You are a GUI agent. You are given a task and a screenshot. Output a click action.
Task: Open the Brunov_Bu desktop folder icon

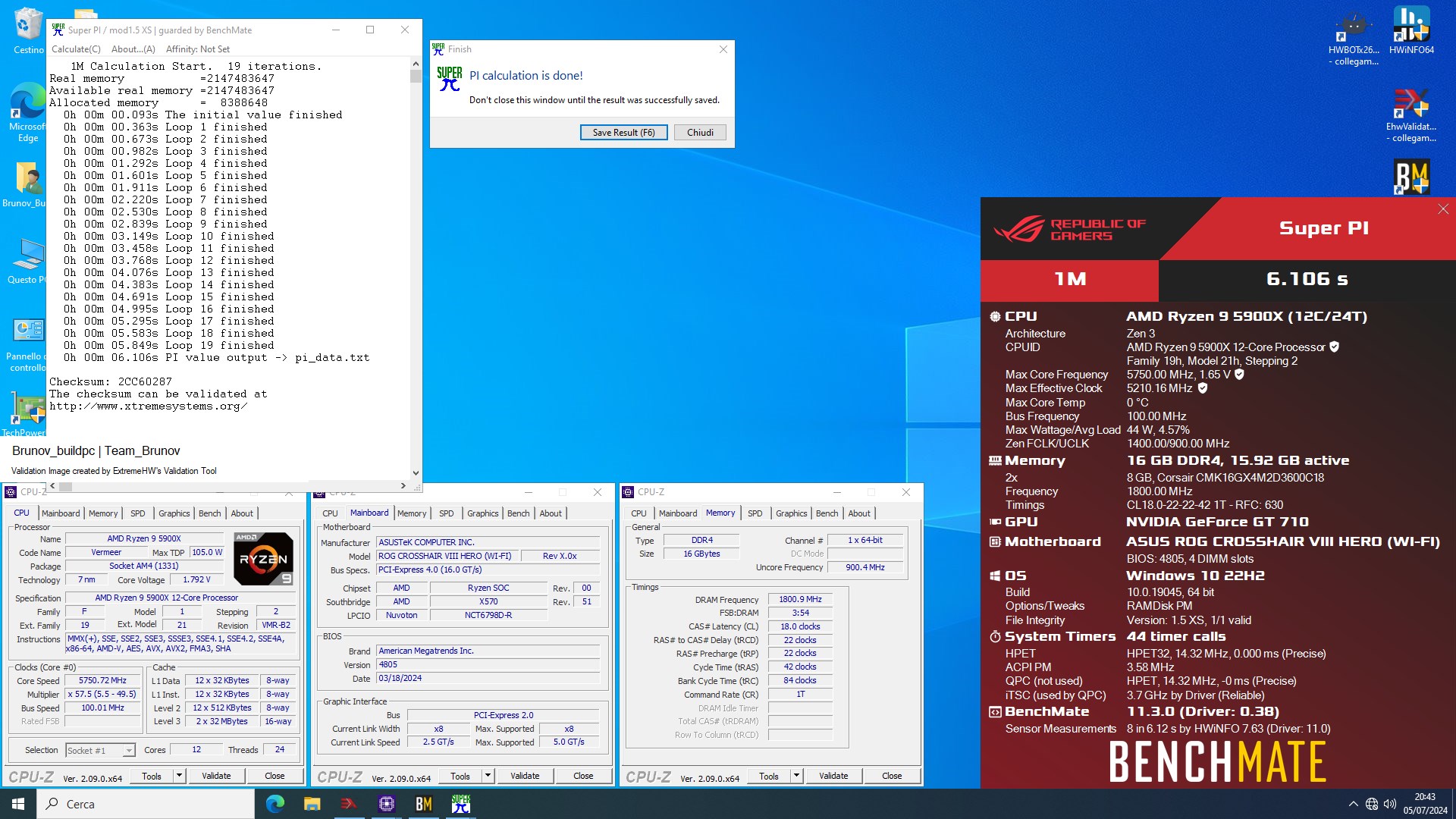(x=28, y=184)
